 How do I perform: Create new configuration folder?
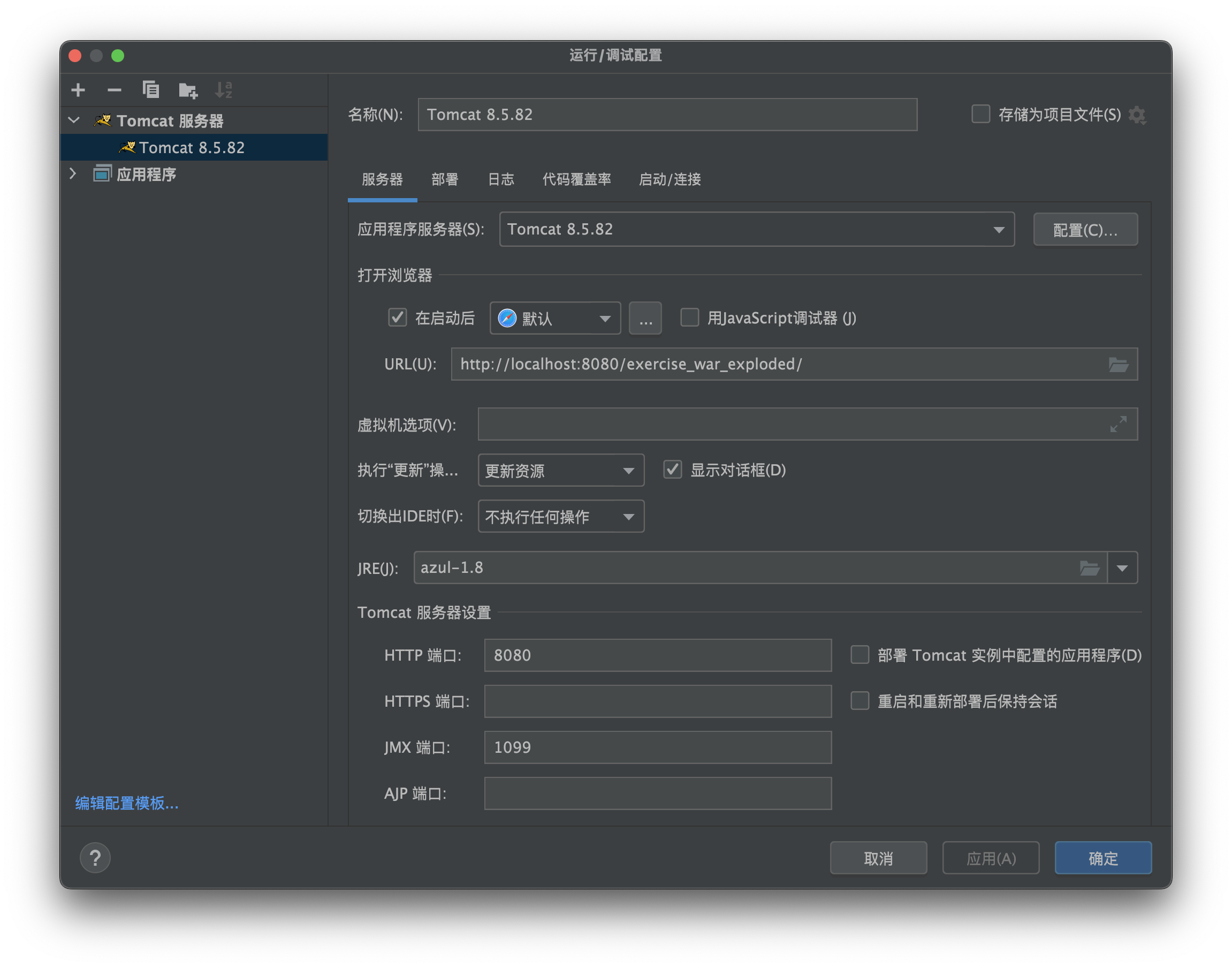(187, 90)
